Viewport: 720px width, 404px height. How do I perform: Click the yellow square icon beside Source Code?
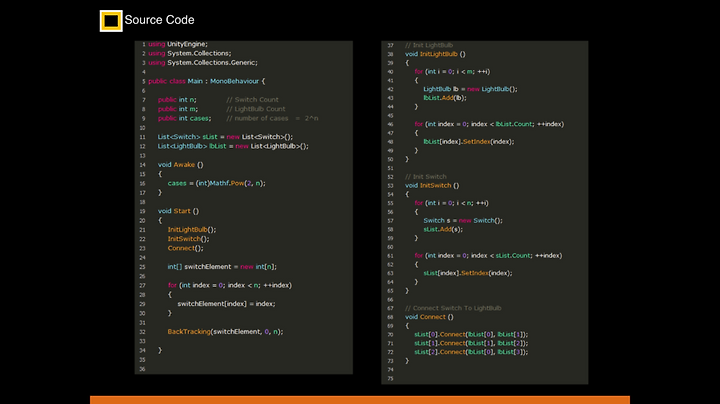point(111,21)
